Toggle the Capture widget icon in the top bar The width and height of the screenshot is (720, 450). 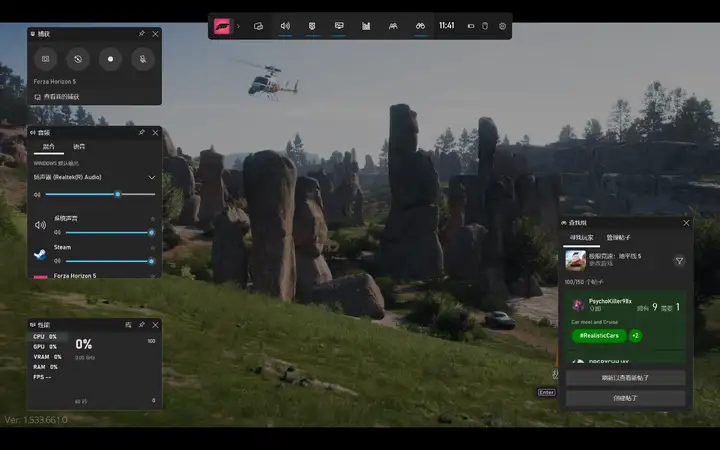coord(312,26)
